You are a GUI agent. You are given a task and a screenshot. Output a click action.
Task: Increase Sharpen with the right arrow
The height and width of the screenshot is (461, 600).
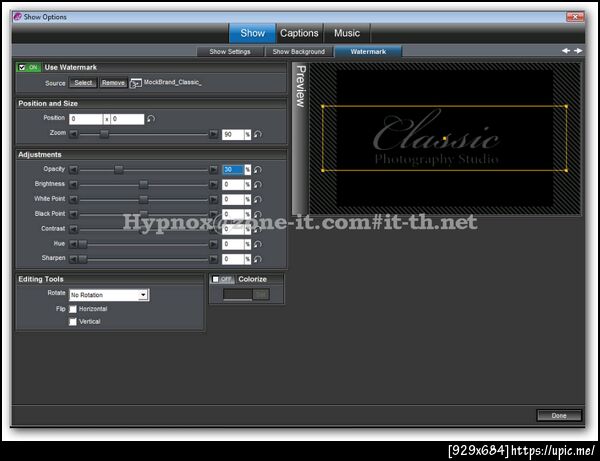[214, 259]
